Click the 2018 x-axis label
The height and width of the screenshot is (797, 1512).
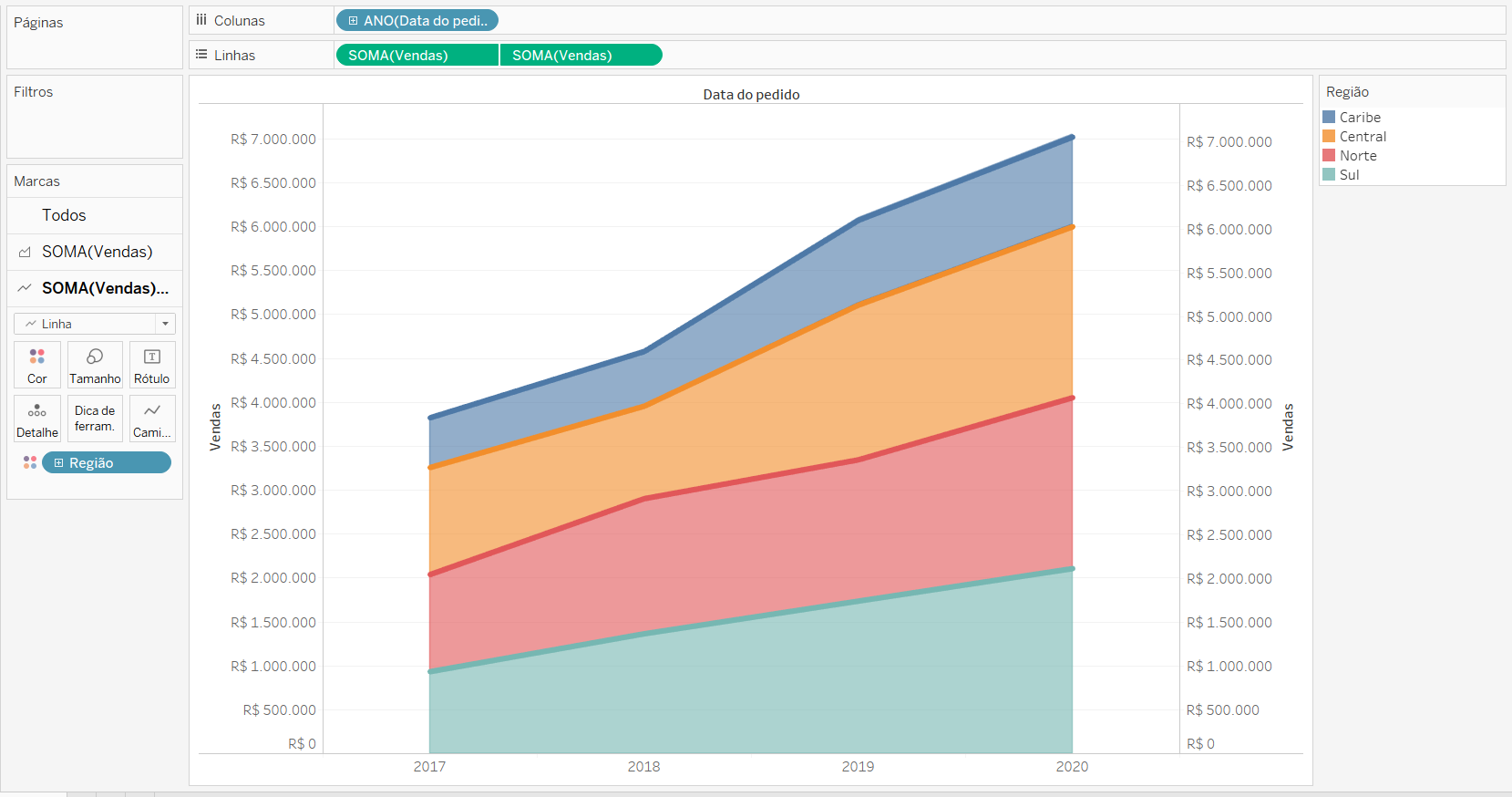(x=643, y=766)
